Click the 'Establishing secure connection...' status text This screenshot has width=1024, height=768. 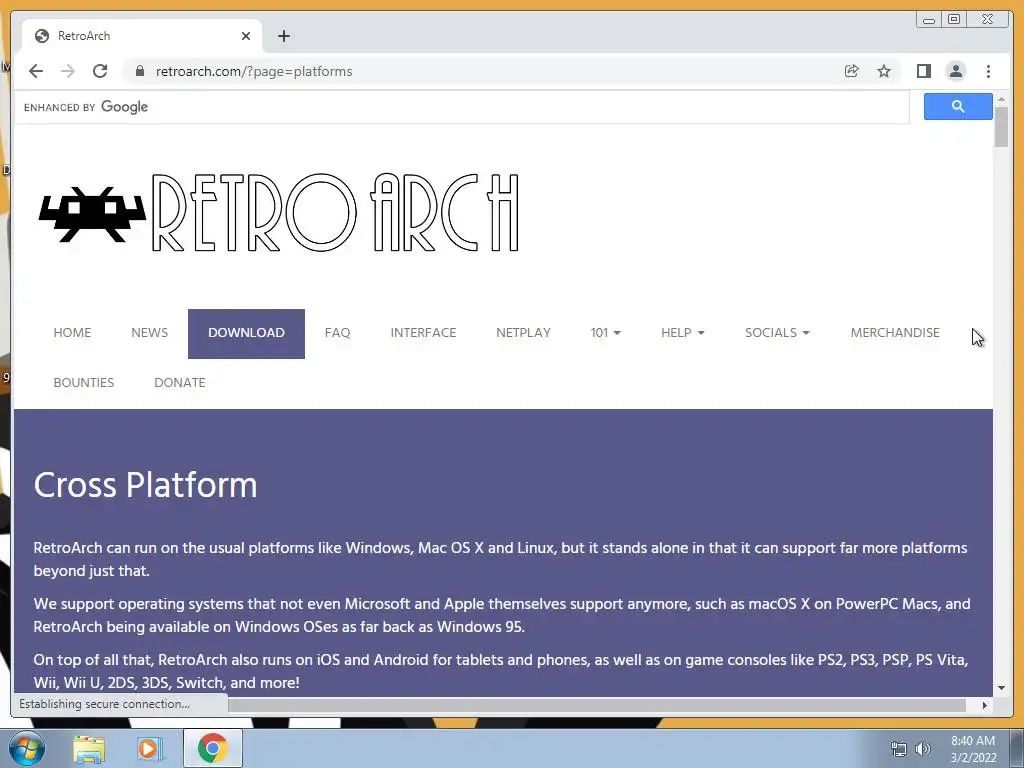click(x=104, y=704)
